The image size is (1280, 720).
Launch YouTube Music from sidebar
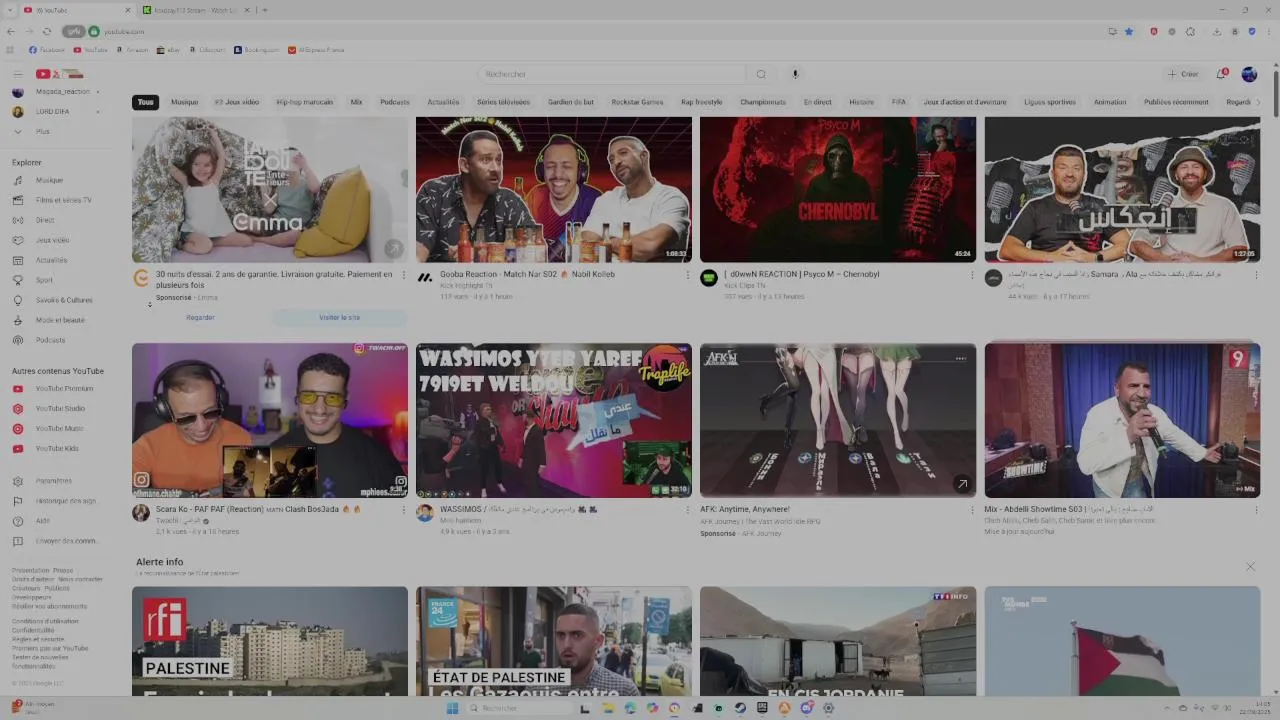click(x=59, y=428)
